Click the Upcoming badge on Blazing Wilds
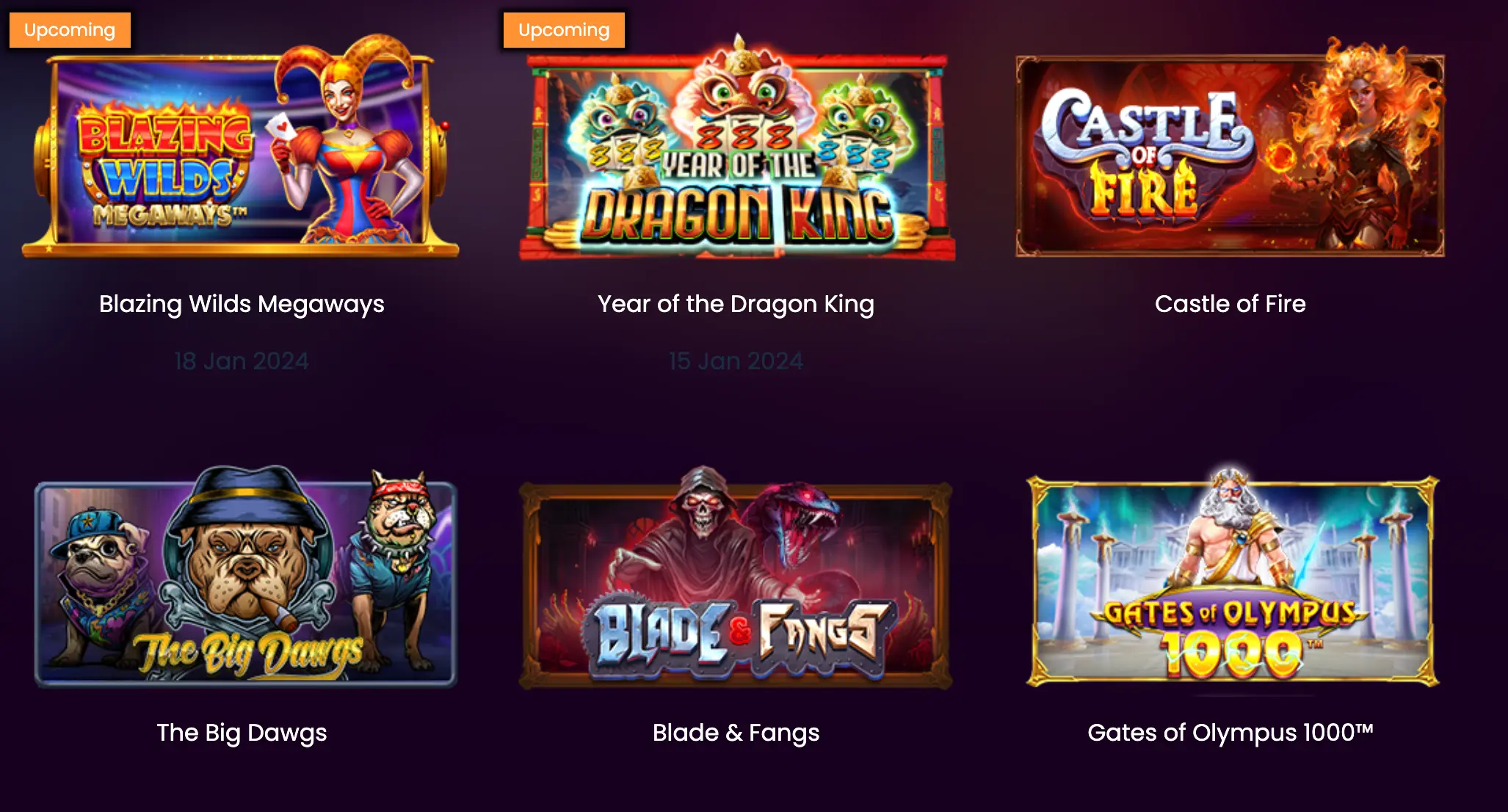Screen dimensions: 1508x812 click(70, 30)
